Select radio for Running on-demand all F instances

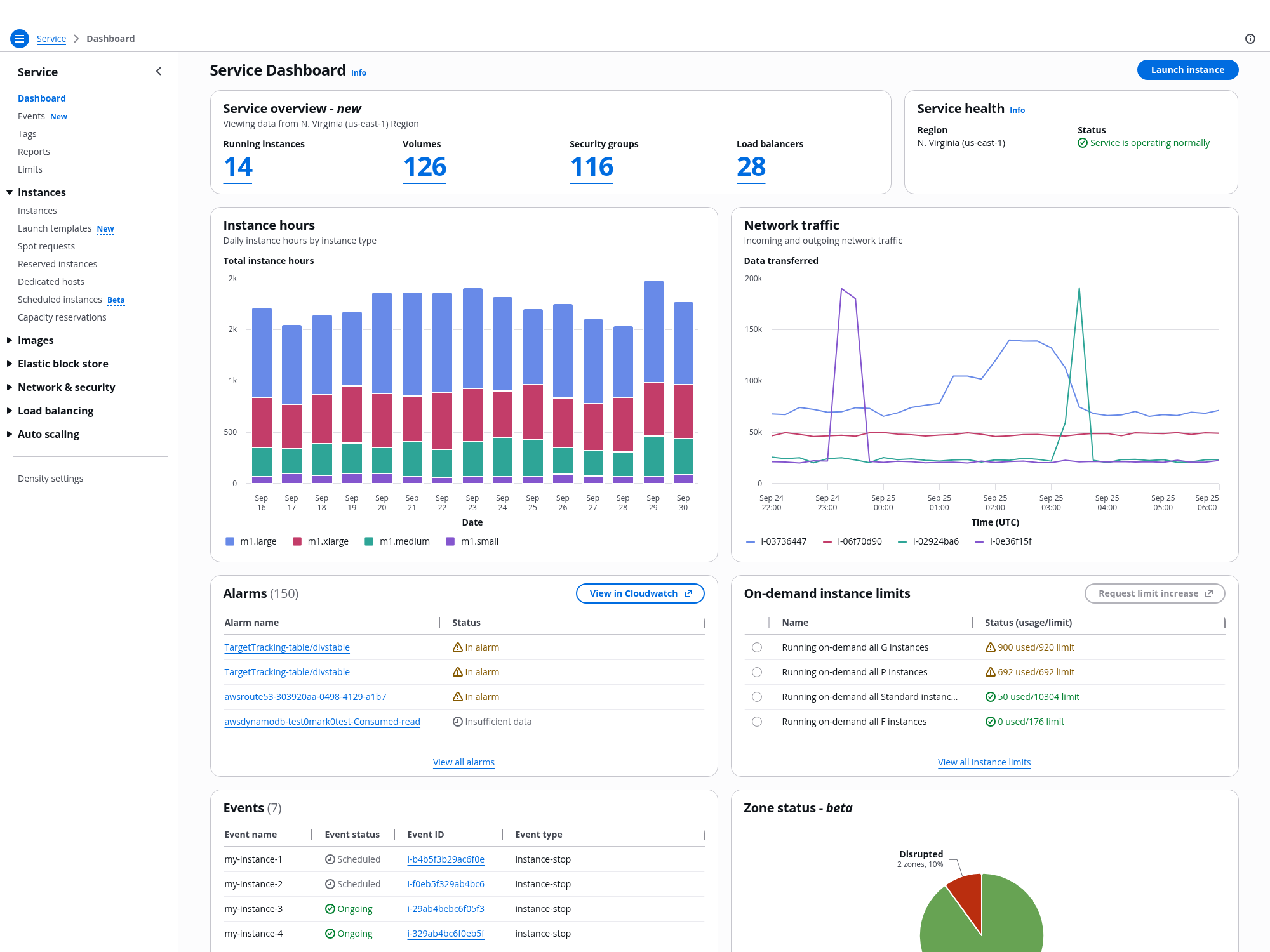point(756,722)
